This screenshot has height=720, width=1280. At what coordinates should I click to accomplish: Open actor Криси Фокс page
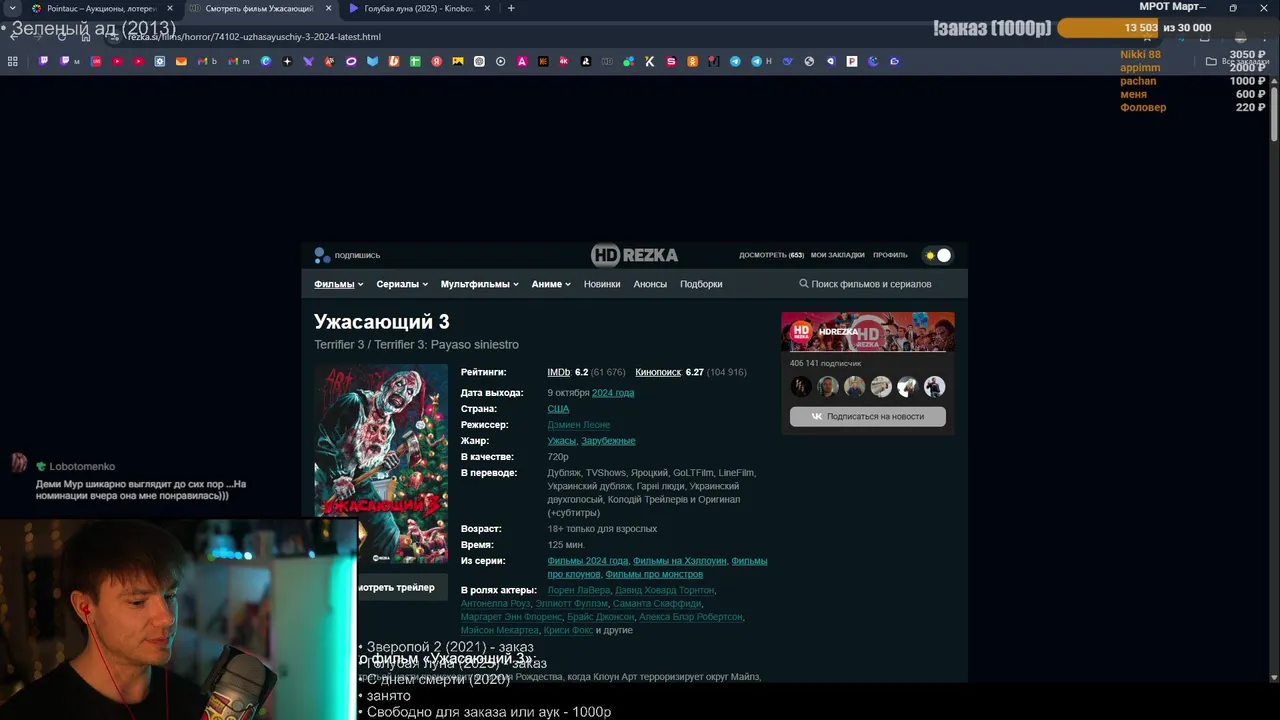[x=568, y=631]
